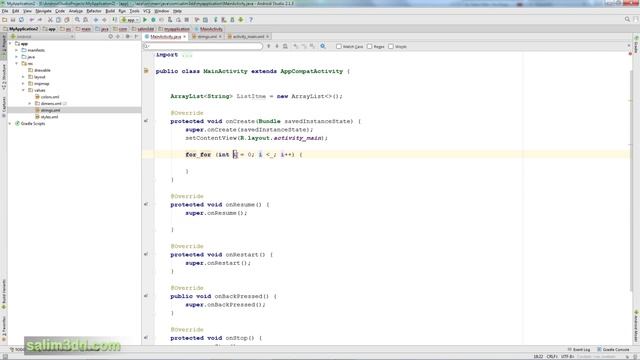The width and height of the screenshot is (640, 360).
Task: Click the Make Project icon
Action: pyautogui.click(x=115, y=20)
